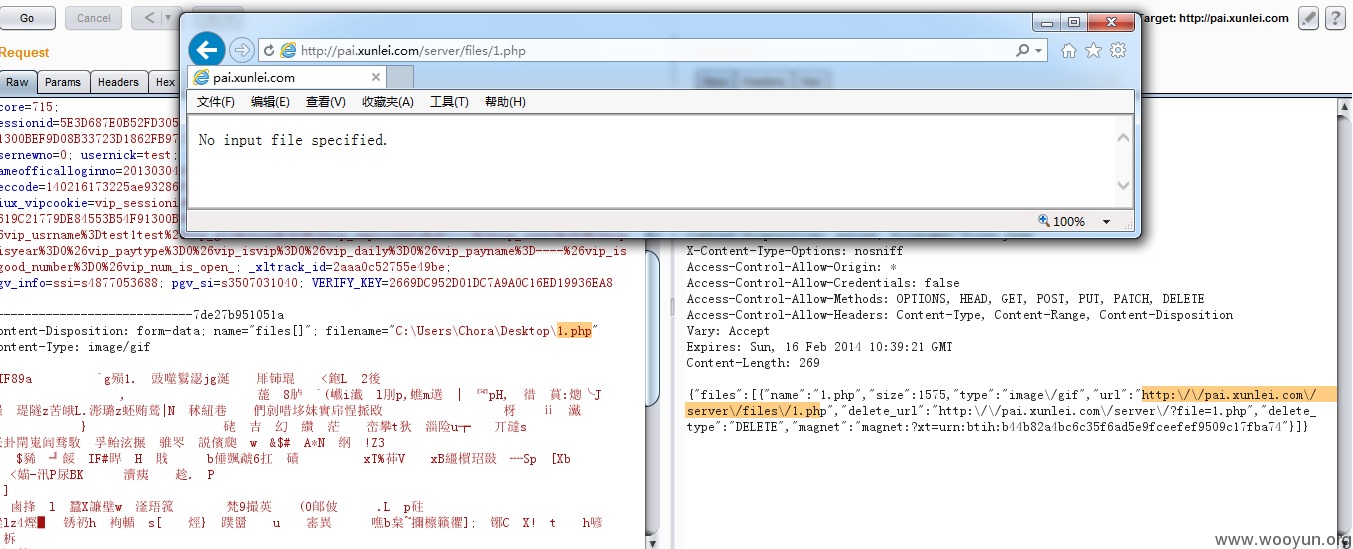Go to Home via house icon

[x=1069, y=50]
